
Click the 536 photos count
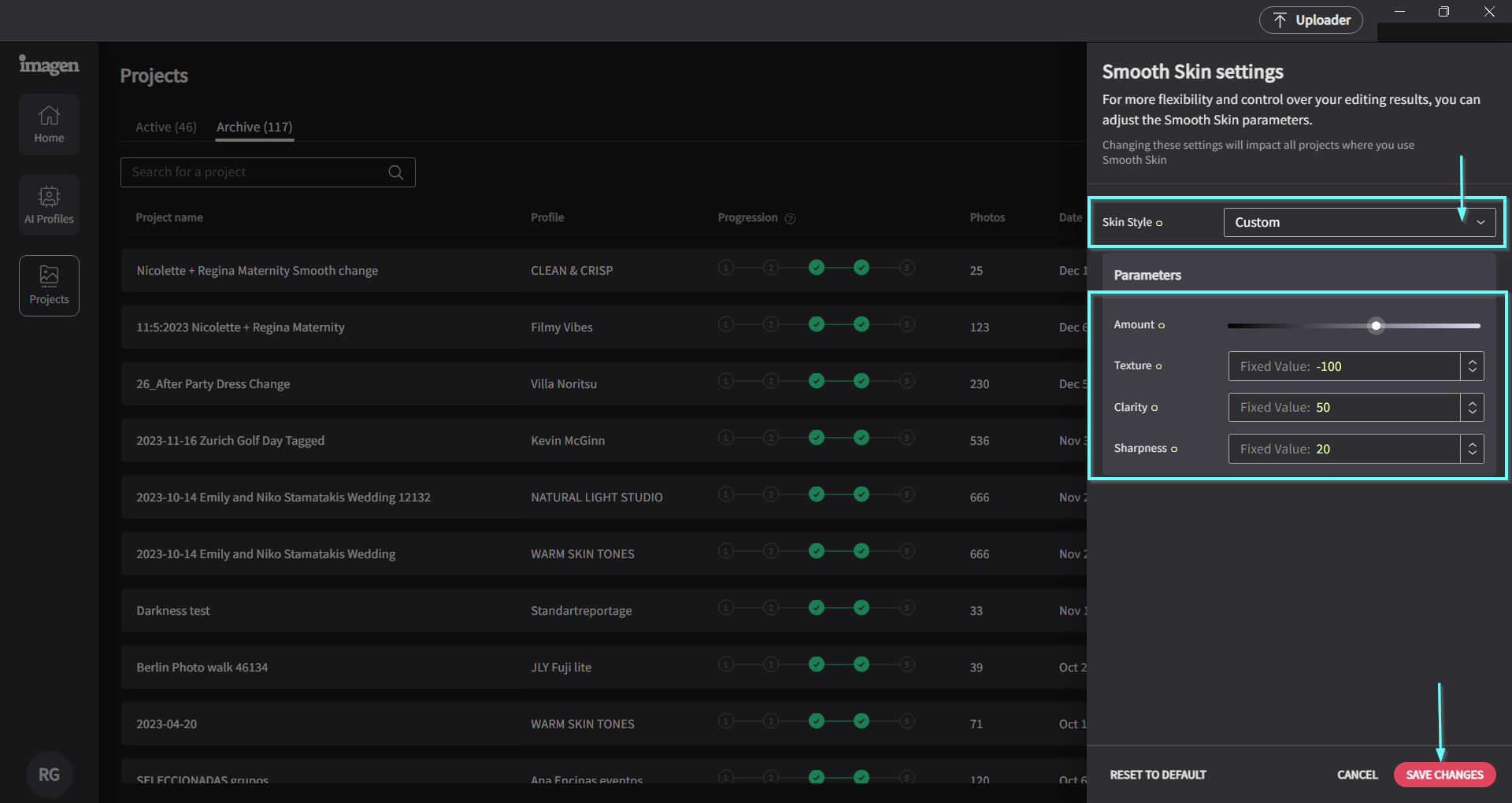980,441
